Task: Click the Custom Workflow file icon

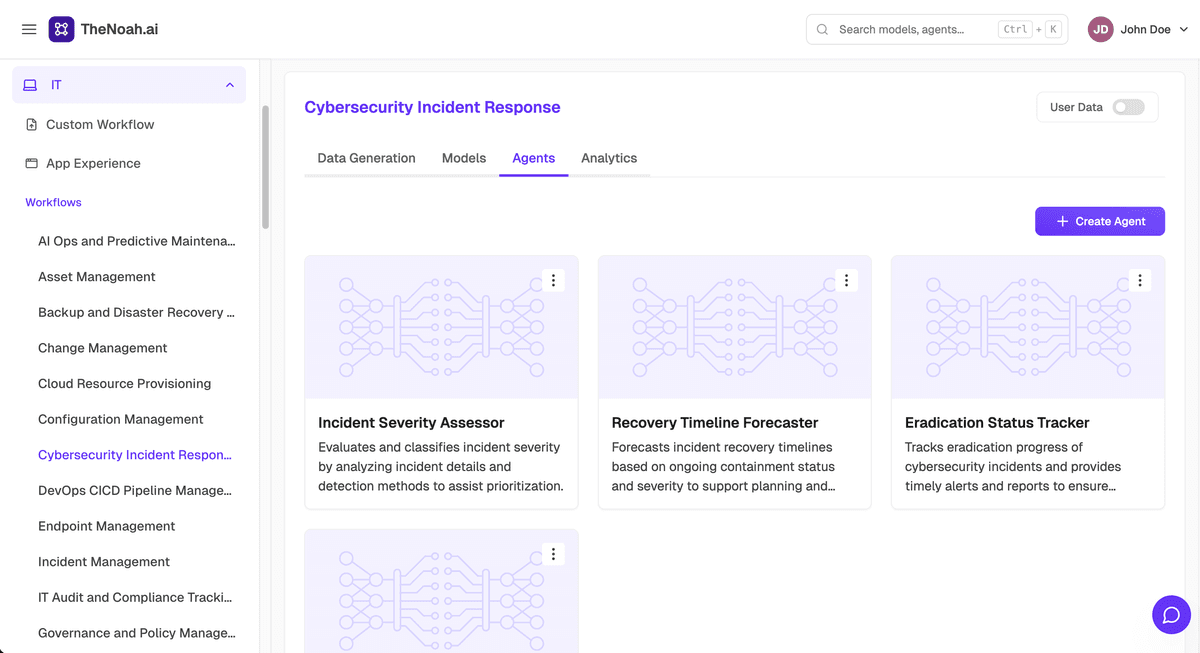Action: coord(31,124)
